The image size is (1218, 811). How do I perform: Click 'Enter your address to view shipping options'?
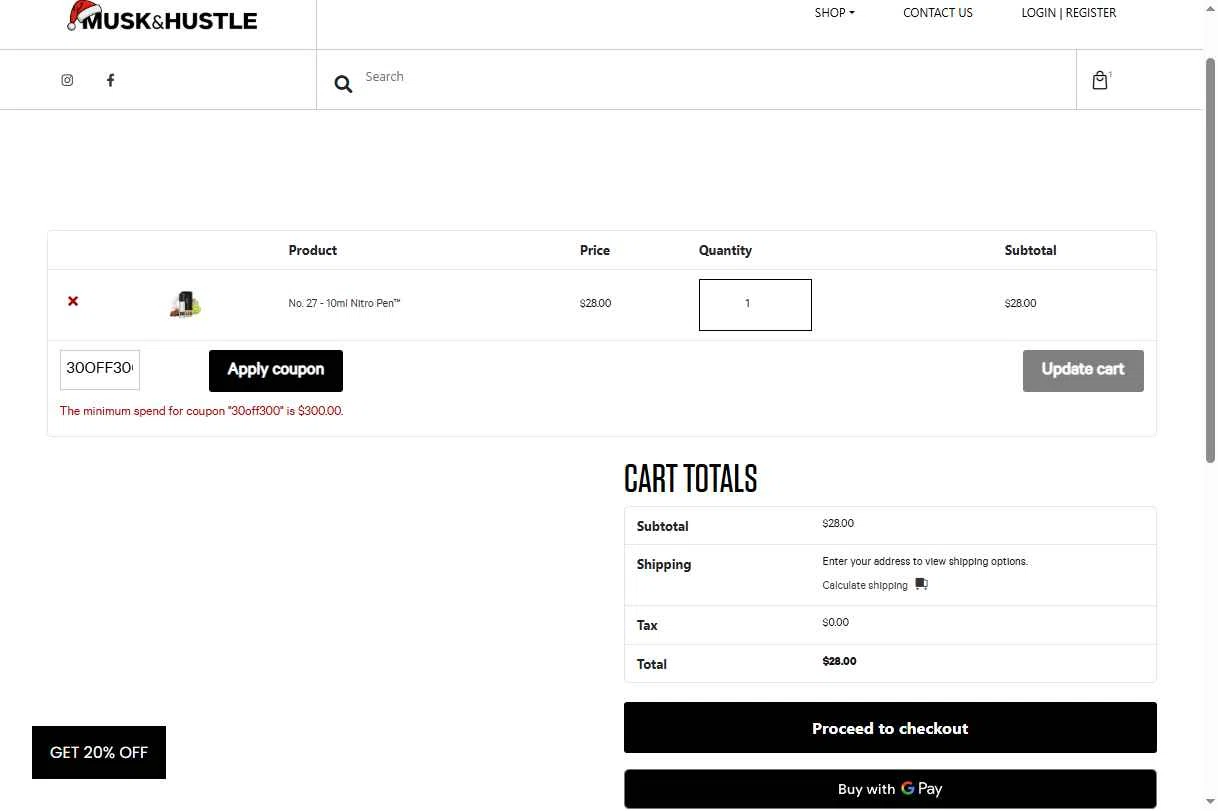pyautogui.click(x=925, y=562)
